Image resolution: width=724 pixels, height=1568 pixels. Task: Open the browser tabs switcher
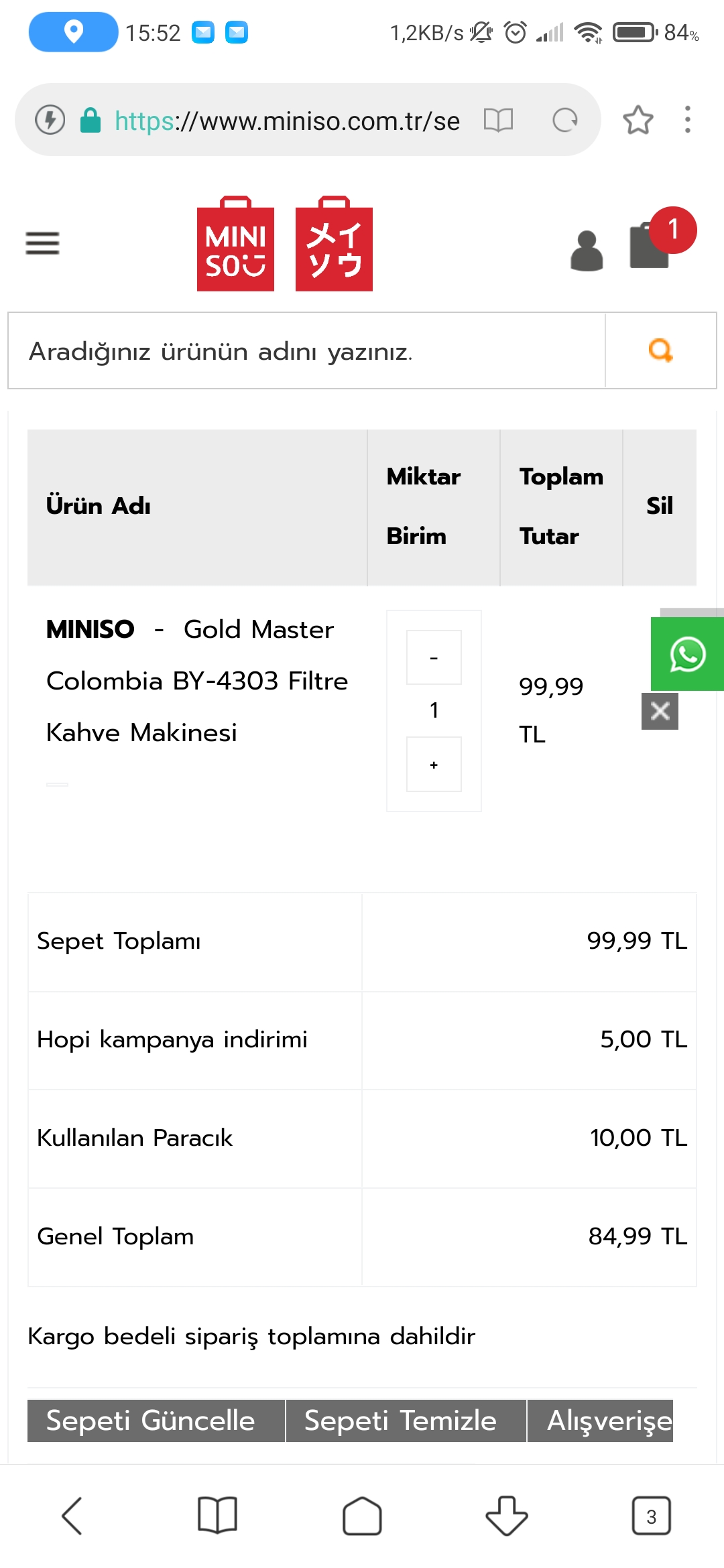point(651,1516)
